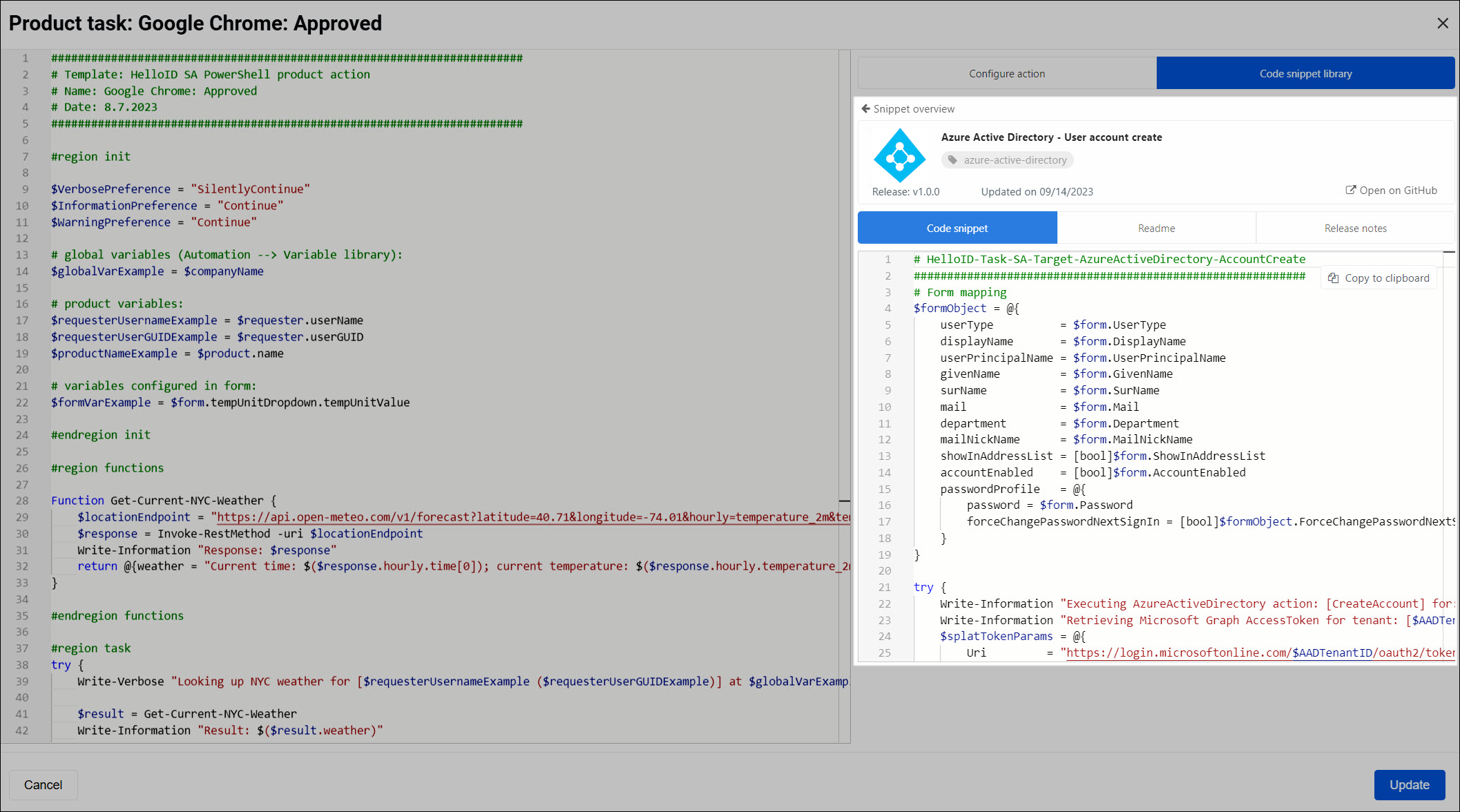Click Copy to clipboard button
Image resolution: width=1460 pixels, height=812 pixels.
[1379, 278]
